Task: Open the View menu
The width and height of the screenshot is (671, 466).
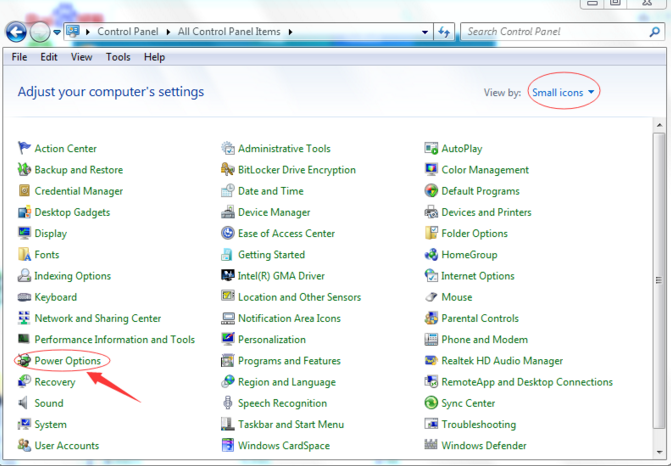Action: pos(81,57)
